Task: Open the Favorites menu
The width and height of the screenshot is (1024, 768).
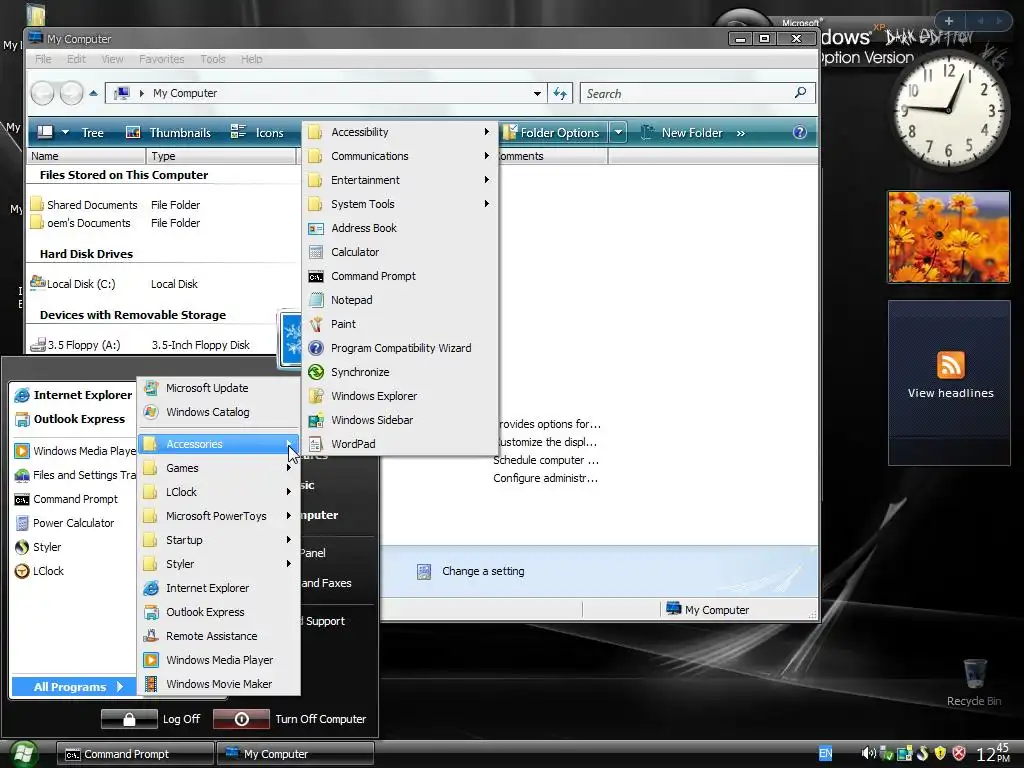Action: 161,59
